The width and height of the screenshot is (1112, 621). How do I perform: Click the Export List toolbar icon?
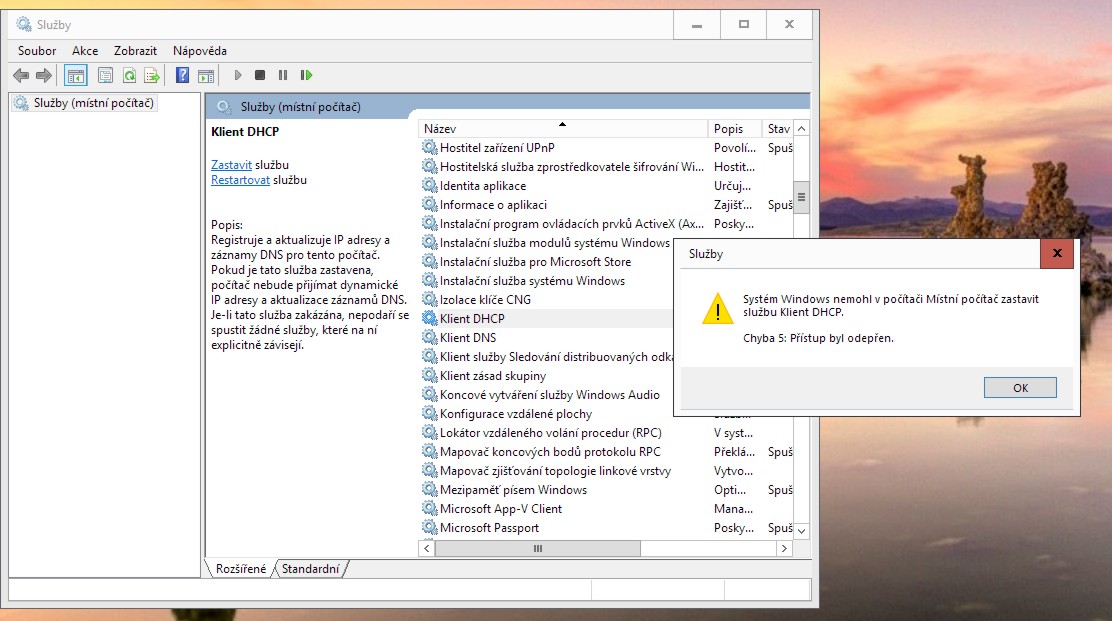152,75
